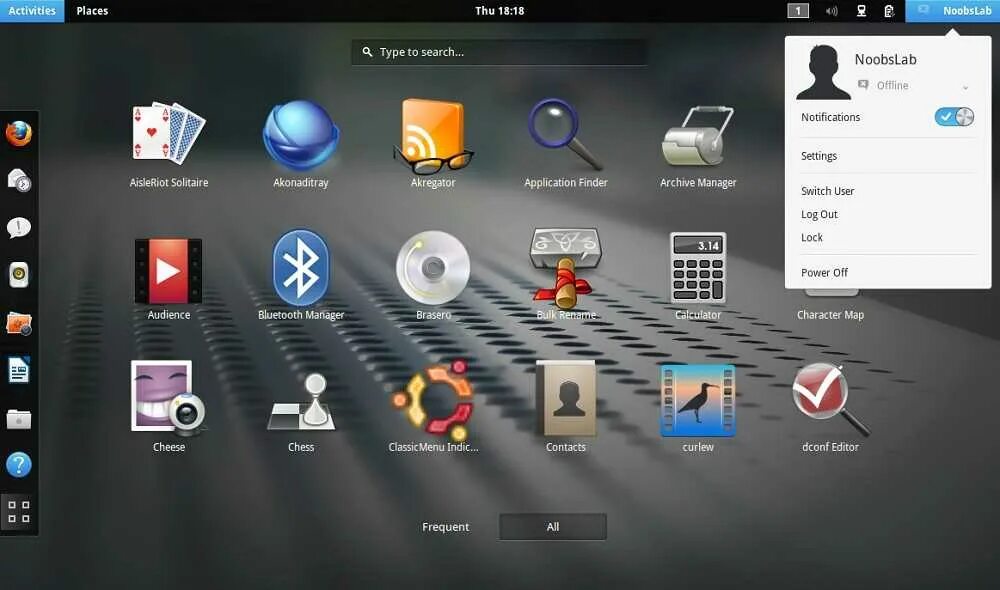Open the Character Map app label

(x=830, y=314)
